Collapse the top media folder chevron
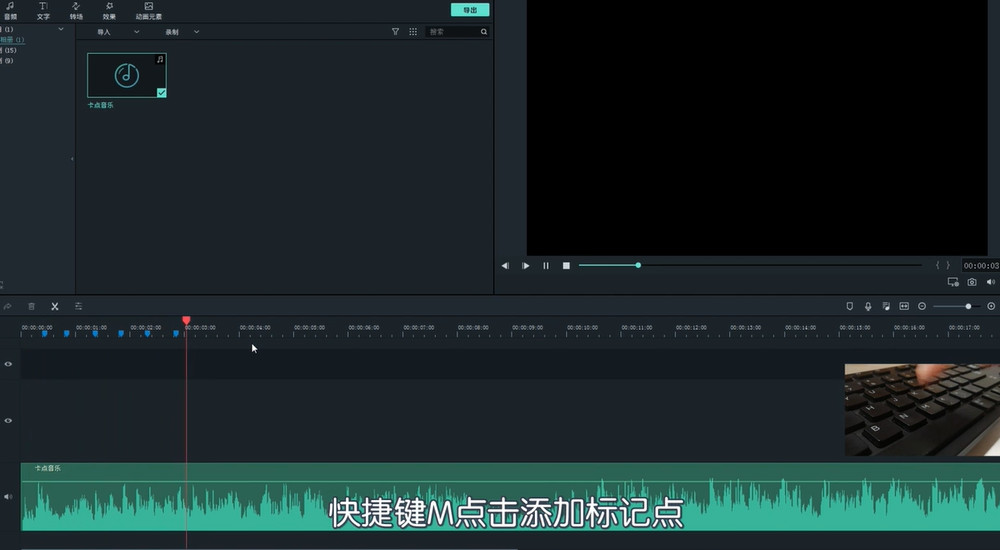1000x550 pixels. (61, 29)
